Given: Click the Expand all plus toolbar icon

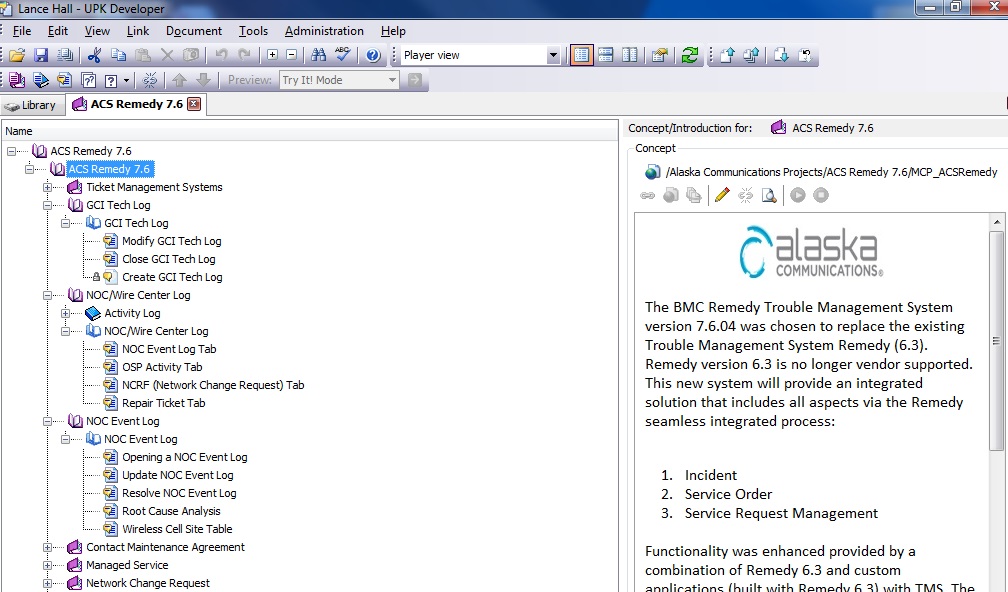Looking at the screenshot, I should coord(272,55).
